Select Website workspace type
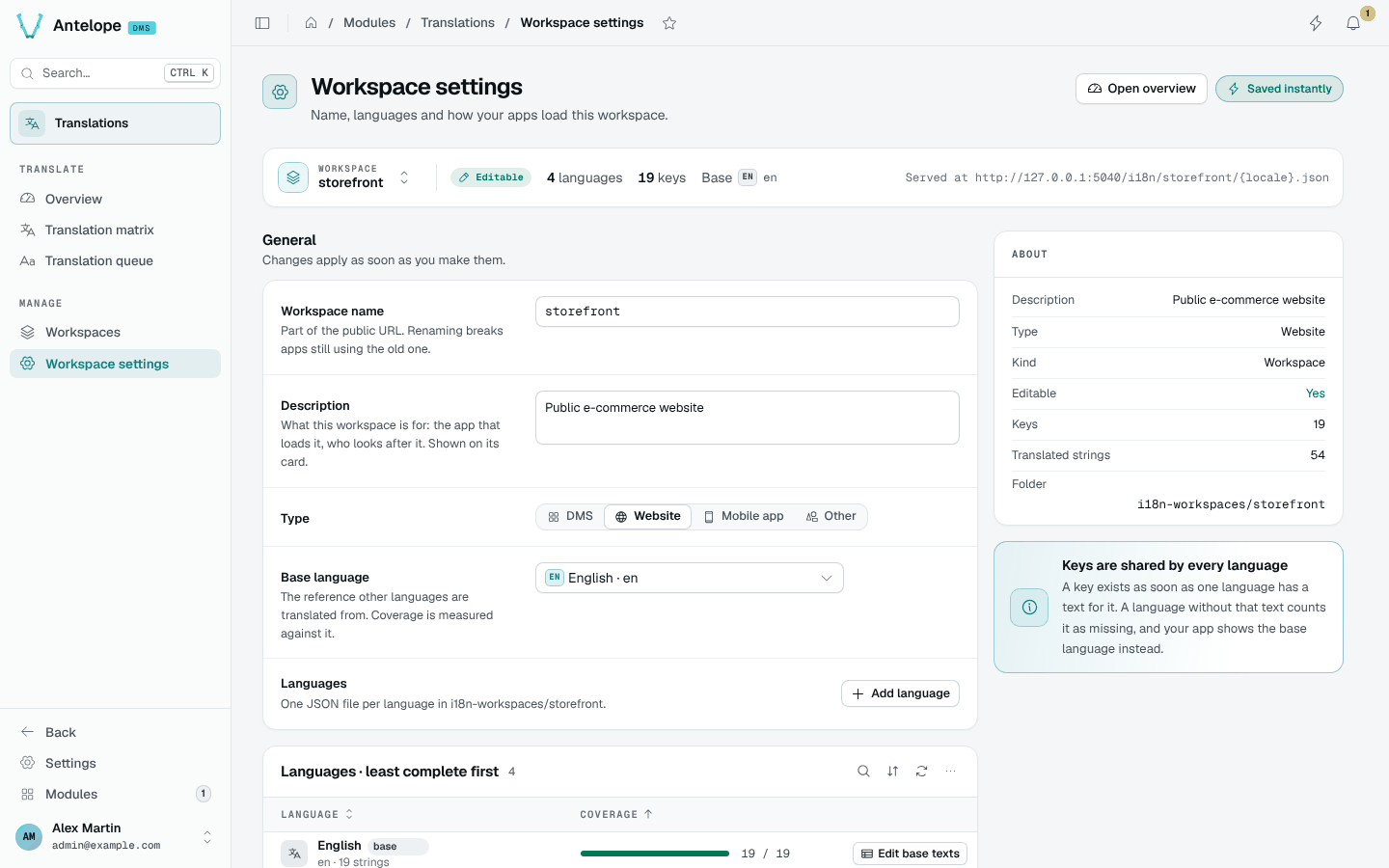The height and width of the screenshot is (868, 1389). [648, 517]
